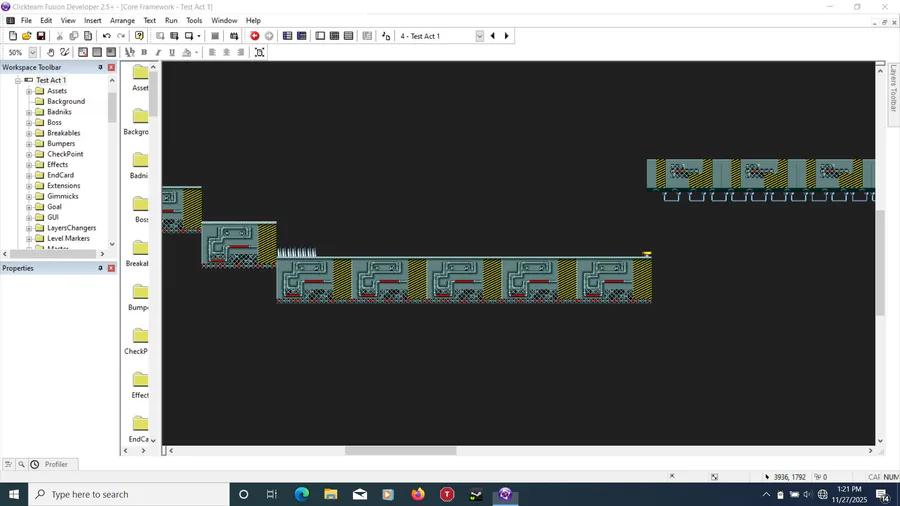Open the Insert menu
This screenshot has height=506, width=900.
[x=92, y=20]
